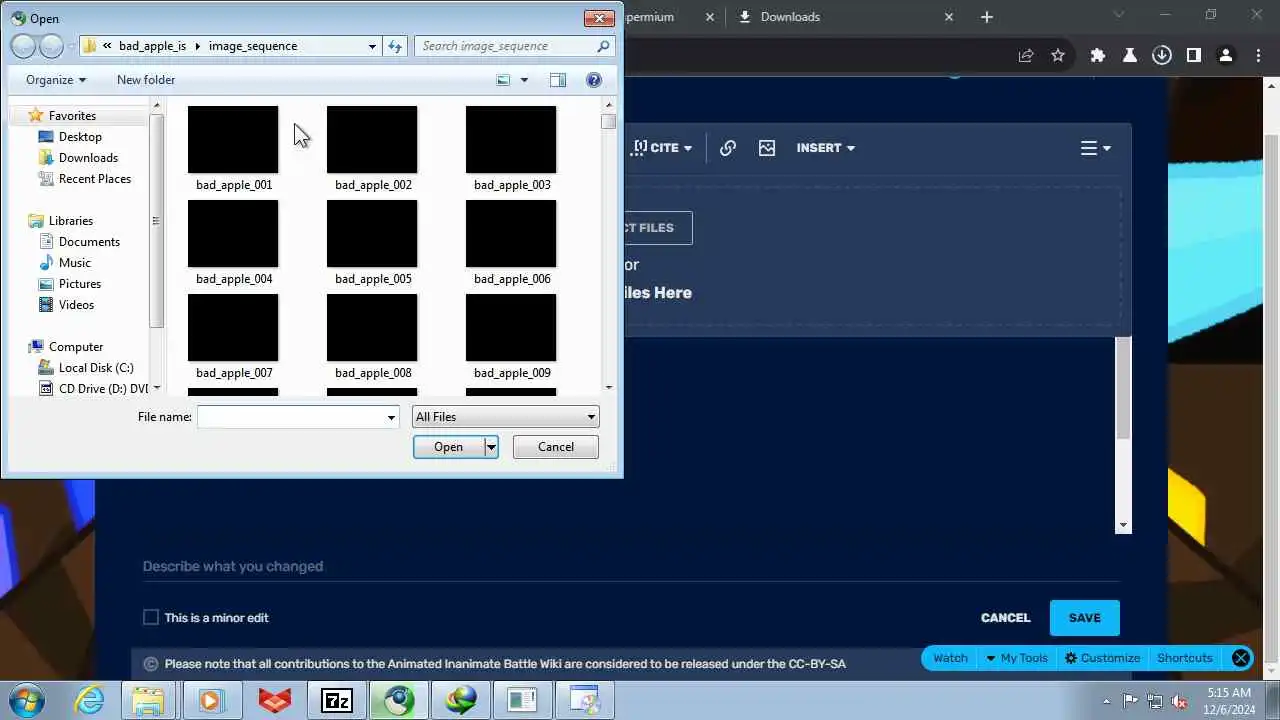Open 7-Zip from taskbar
This screenshot has width=1280, height=720.
pyautogui.click(x=337, y=700)
